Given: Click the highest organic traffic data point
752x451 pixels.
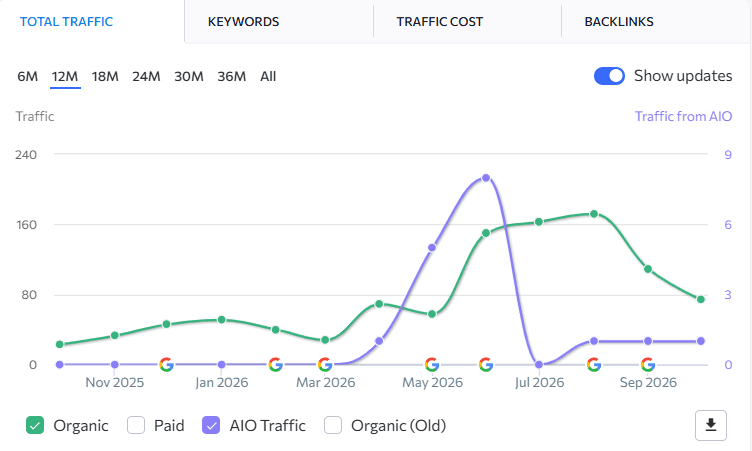Looking at the screenshot, I should click(594, 214).
